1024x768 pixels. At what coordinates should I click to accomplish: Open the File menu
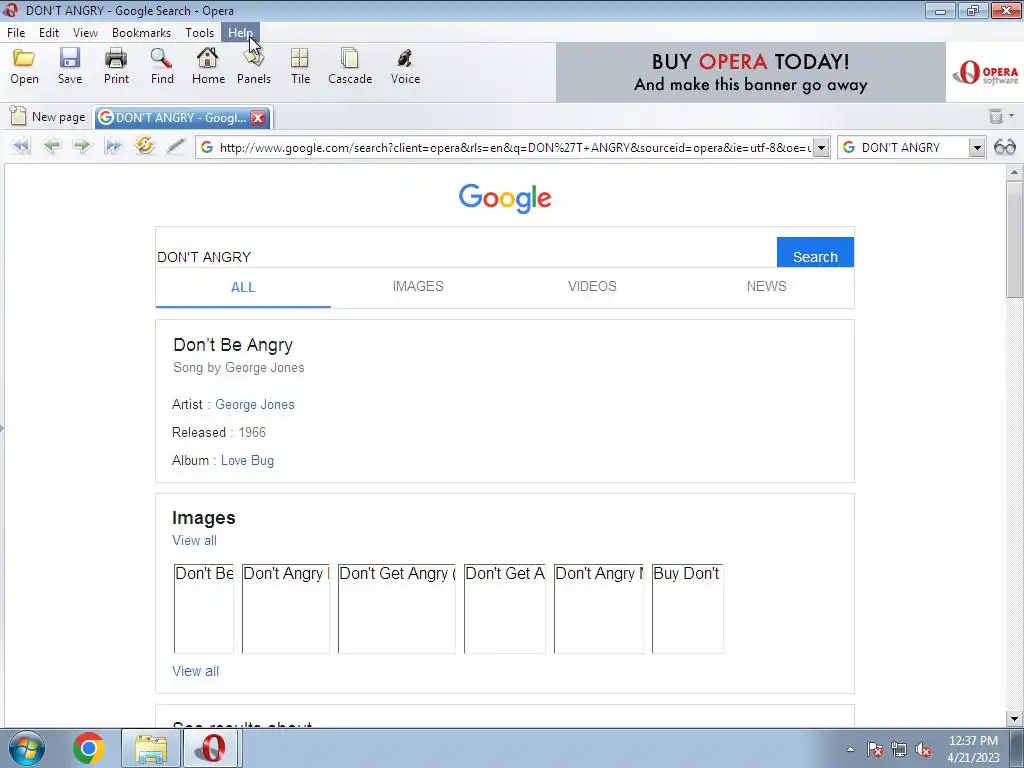[x=16, y=33]
